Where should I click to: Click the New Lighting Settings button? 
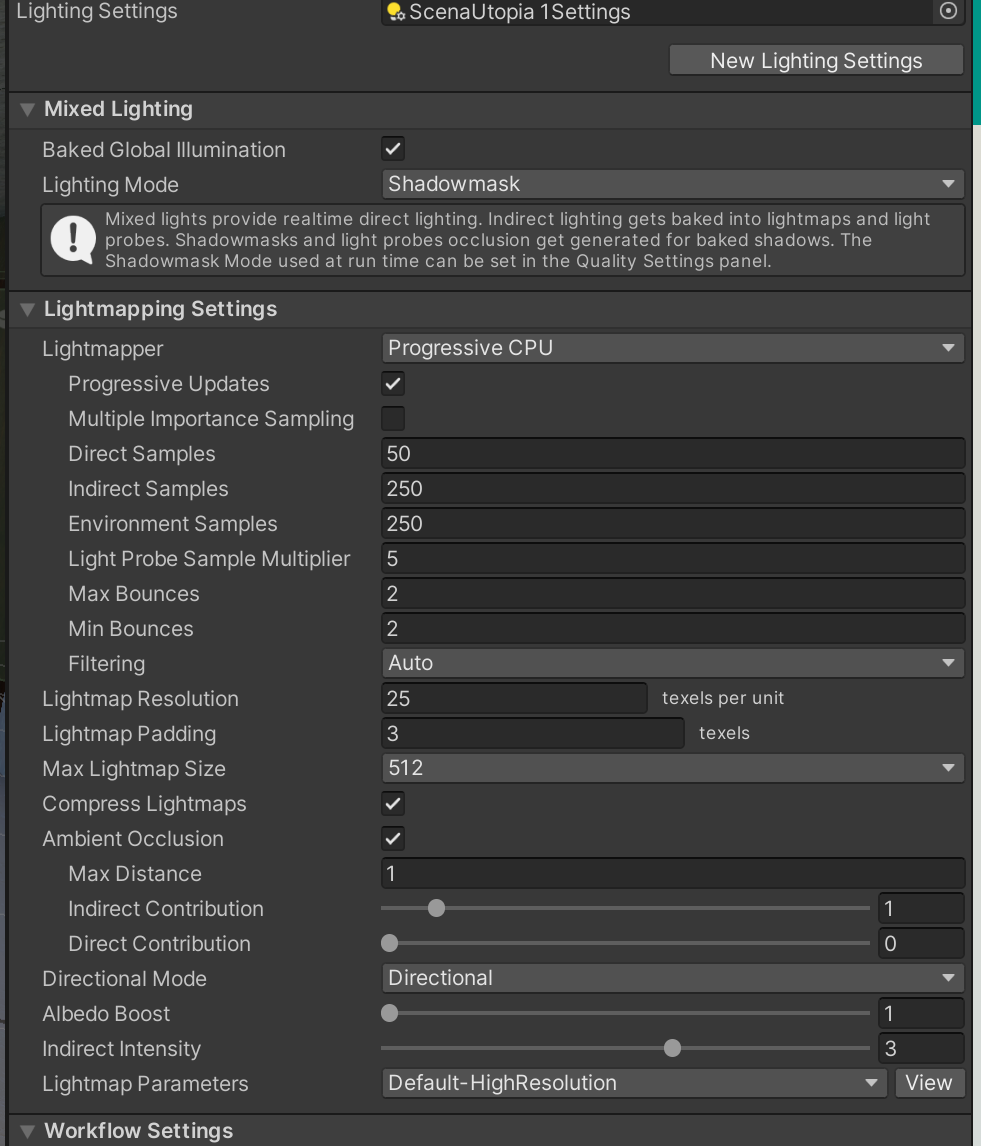point(815,60)
